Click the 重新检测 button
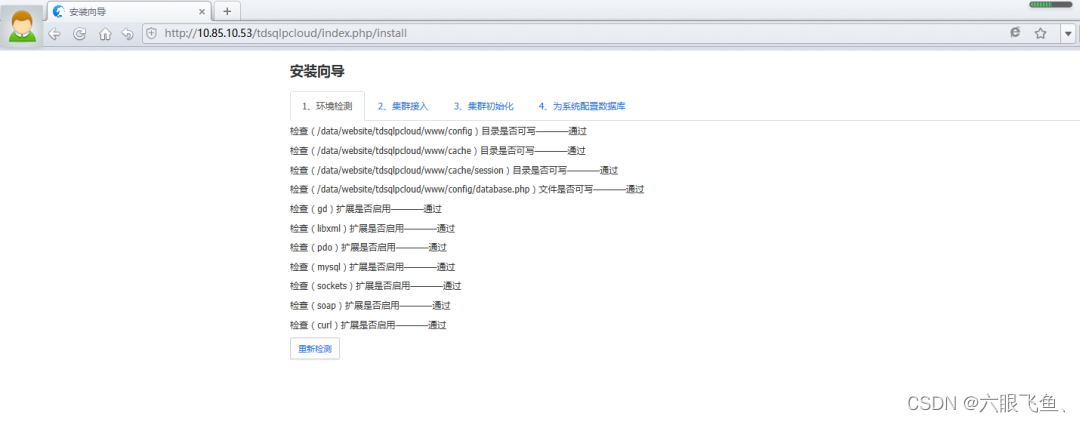 tap(315, 349)
